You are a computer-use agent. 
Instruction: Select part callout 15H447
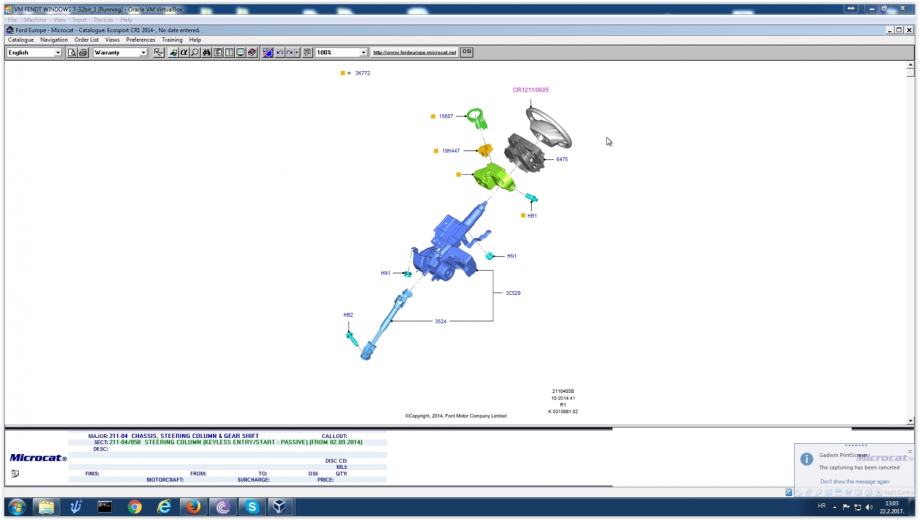pos(451,151)
